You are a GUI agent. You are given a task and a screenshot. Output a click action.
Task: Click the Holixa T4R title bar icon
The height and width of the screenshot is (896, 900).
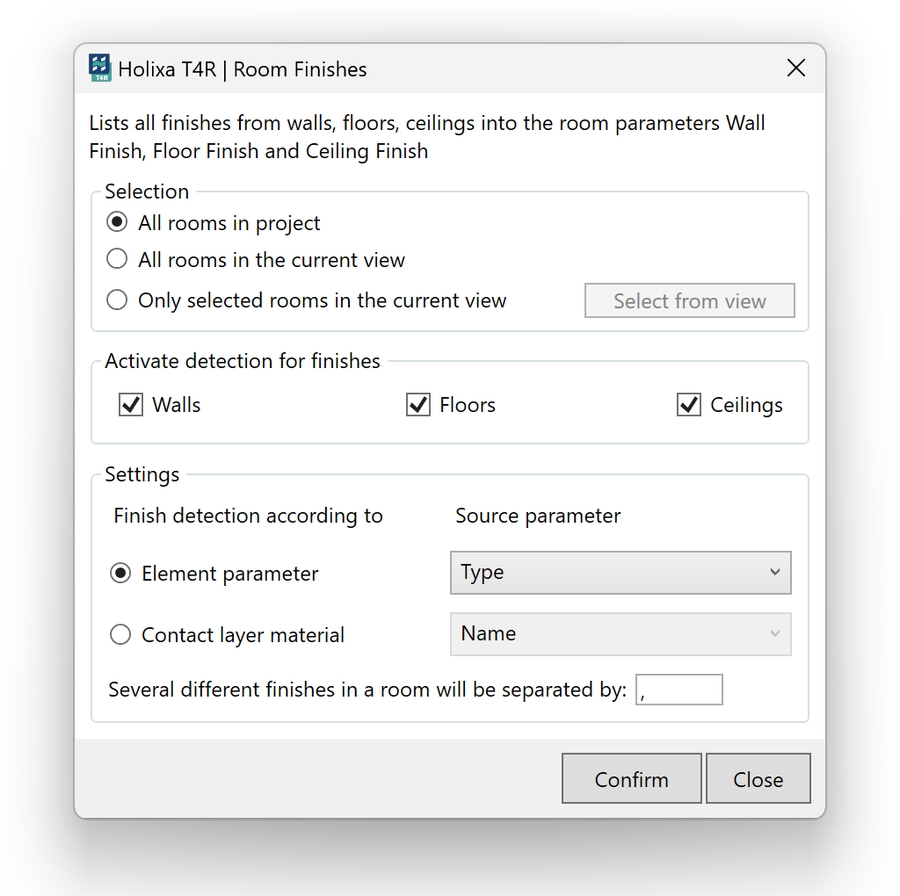coord(100,68)
